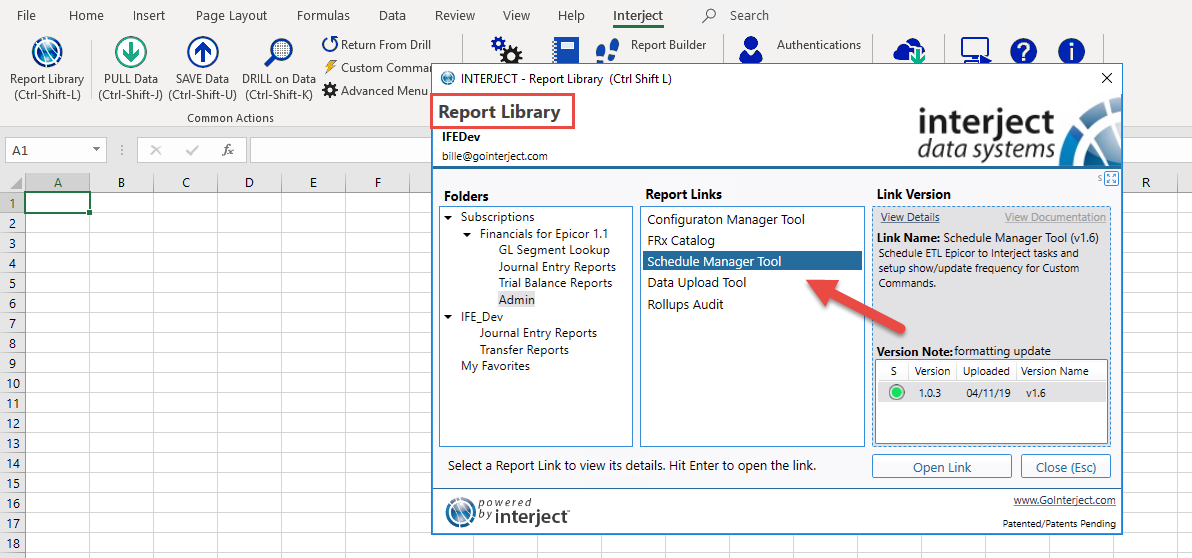This screenshot has width=1192, height=558.
Task: Select the version 1.0.3 row
Action: click(991, 393)
